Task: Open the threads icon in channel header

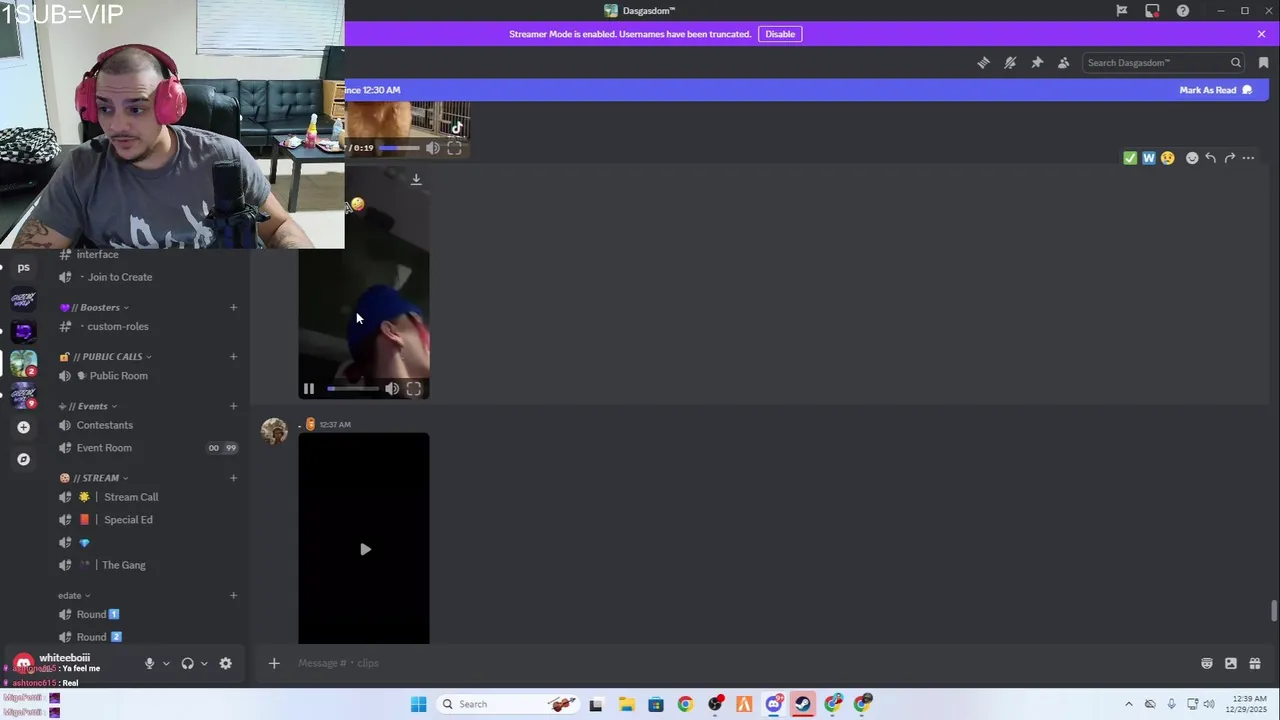Action: (983, 63)
